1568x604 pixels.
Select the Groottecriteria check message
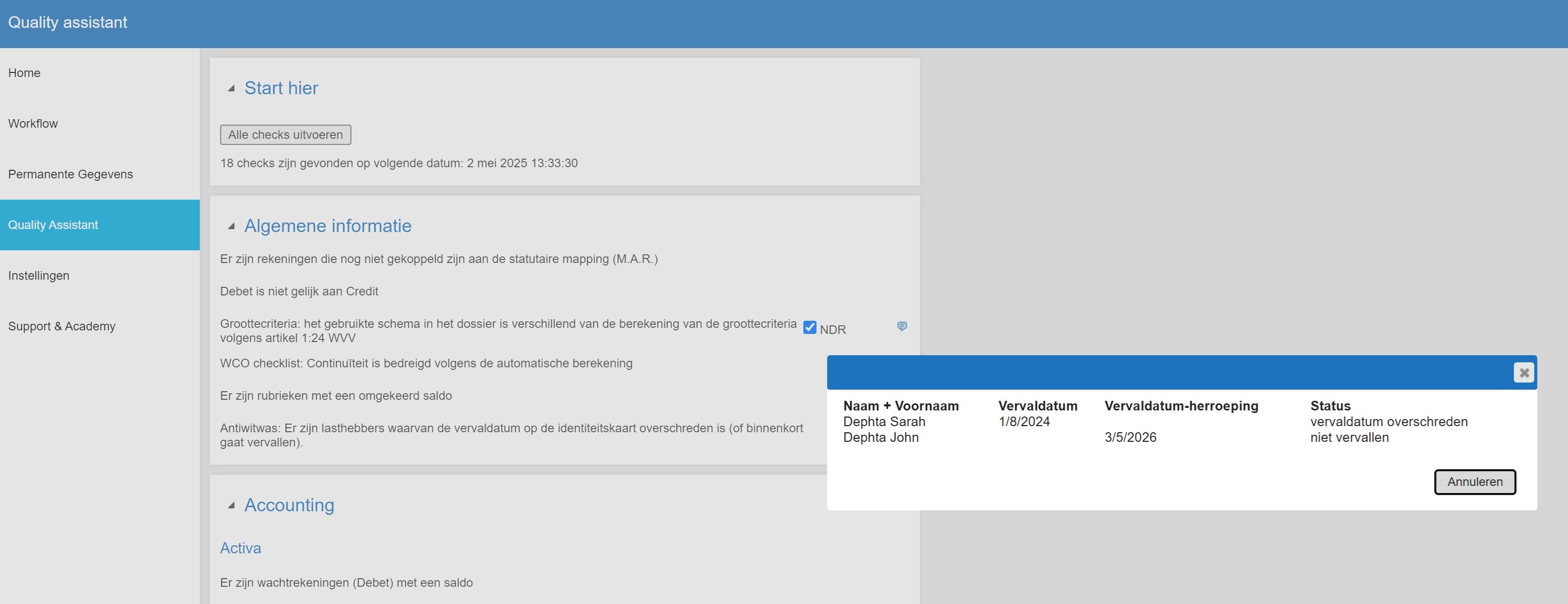(x=508, y=331)
